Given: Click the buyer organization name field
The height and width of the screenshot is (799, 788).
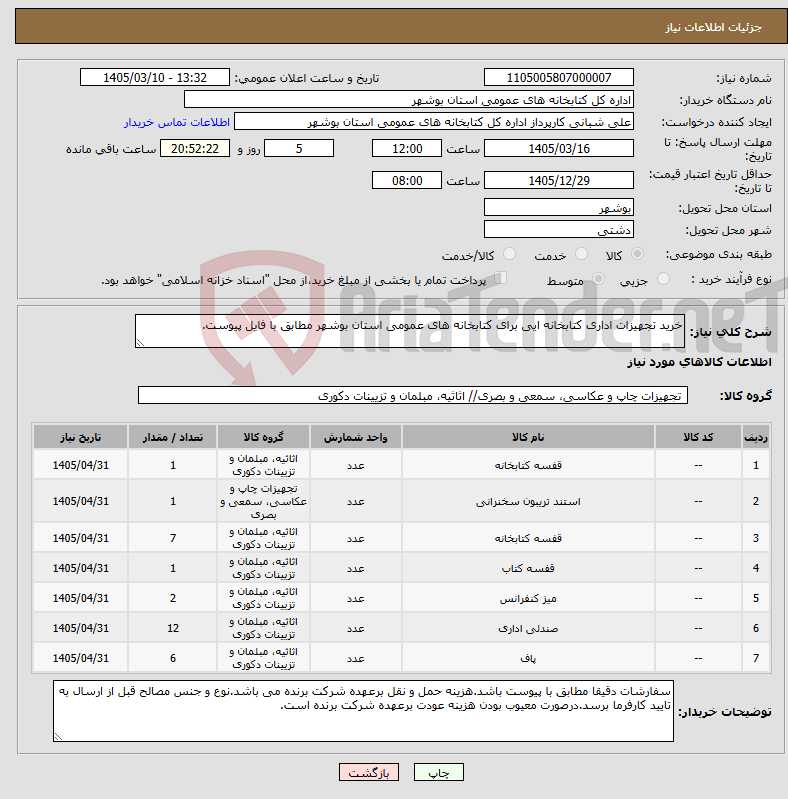Looking at the screenshot, I should point(409,99).
